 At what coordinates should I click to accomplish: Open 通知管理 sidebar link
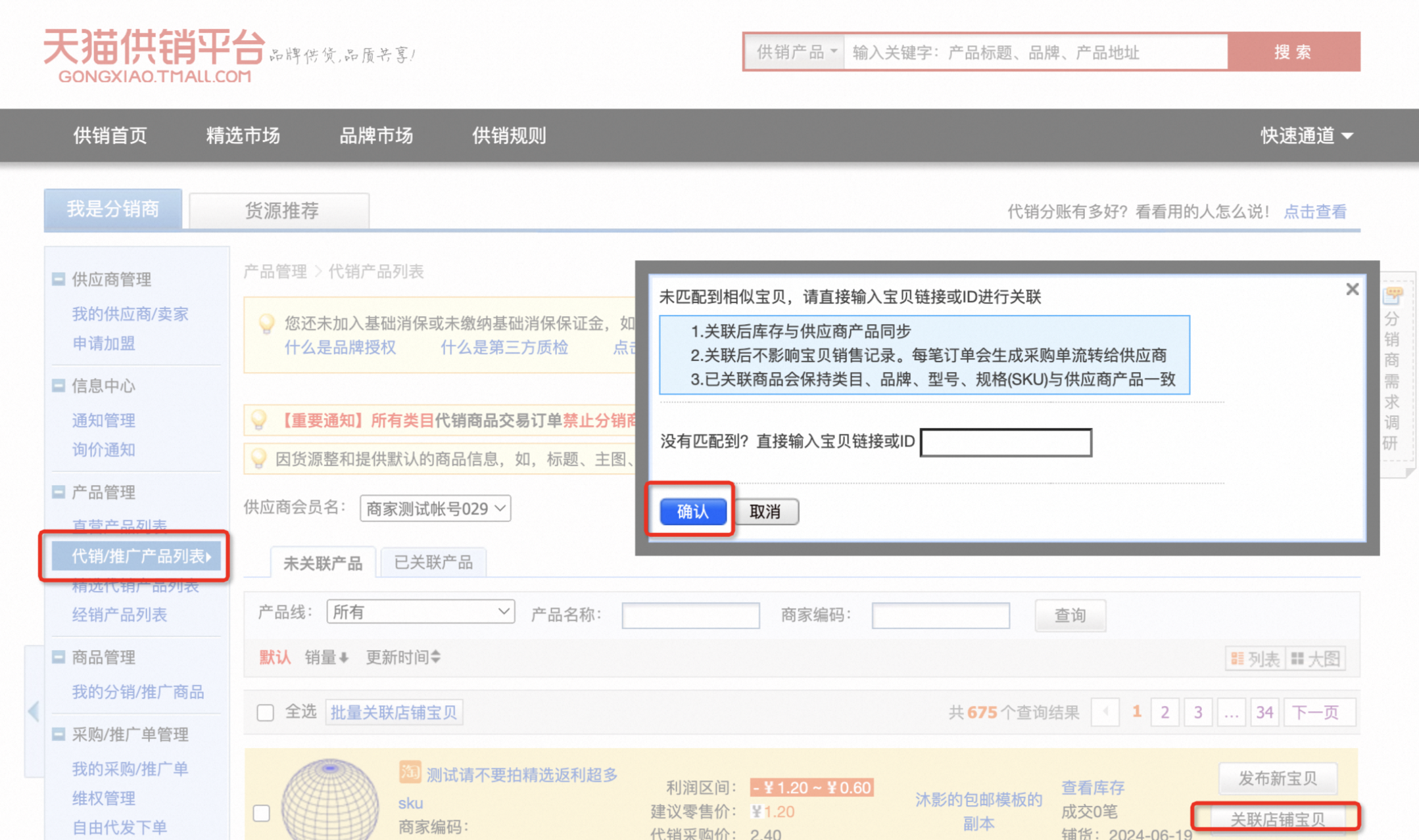point(103,421)
